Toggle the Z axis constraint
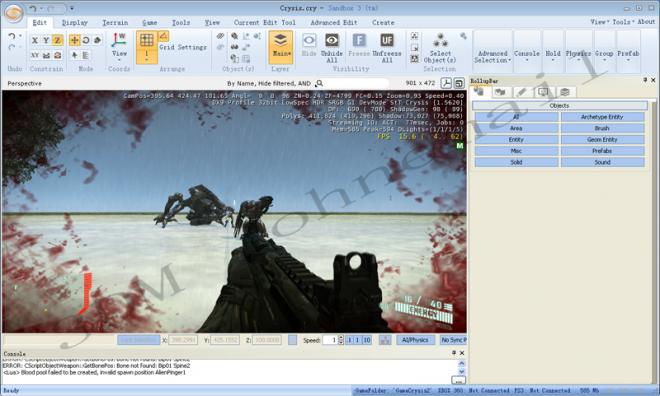Image resolution: width=660 pixels, height=396 pixels. pyautogui.click(x=58, y=40)
